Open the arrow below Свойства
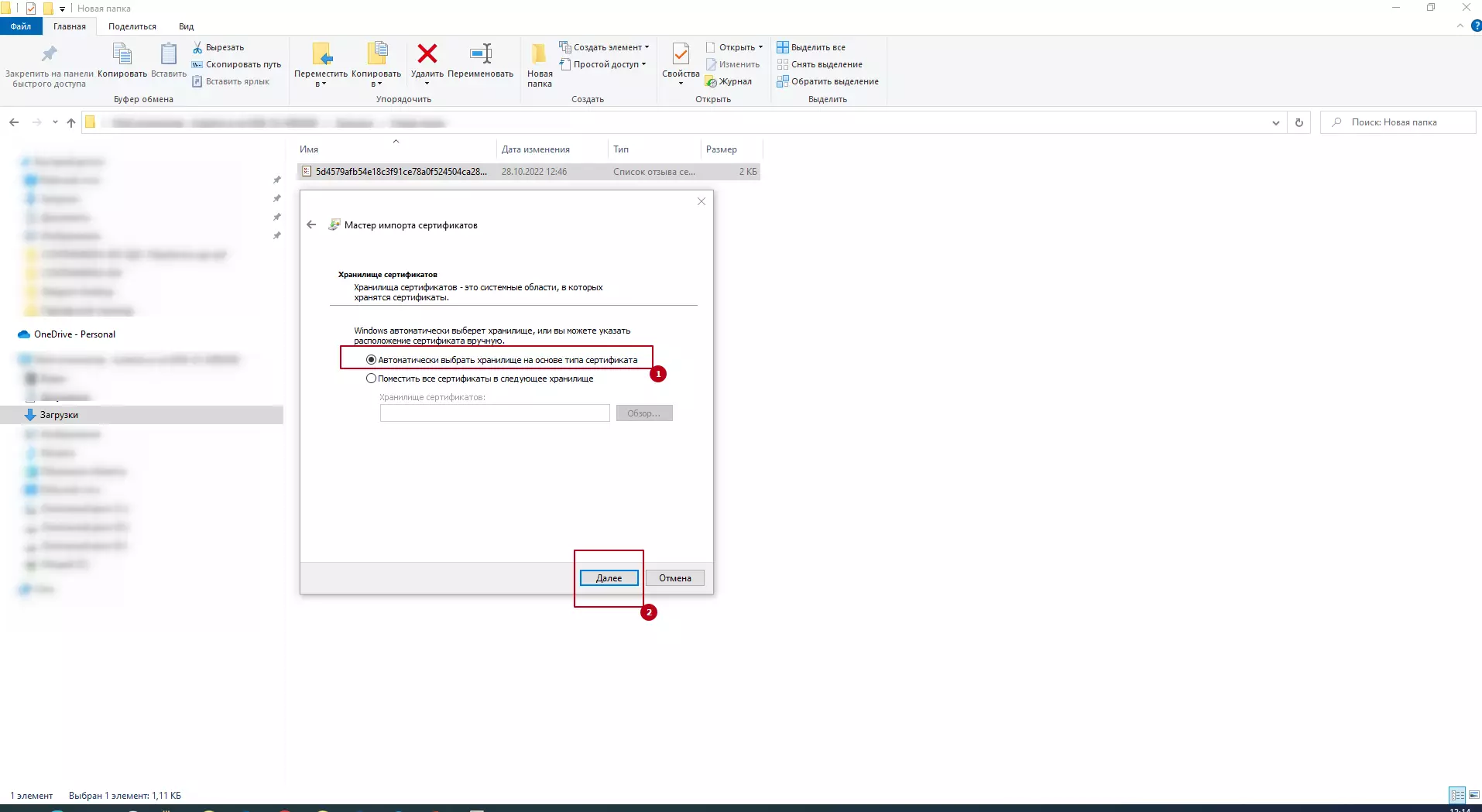This screenshot has height=812, width=1482. click(x=681, y=84)
